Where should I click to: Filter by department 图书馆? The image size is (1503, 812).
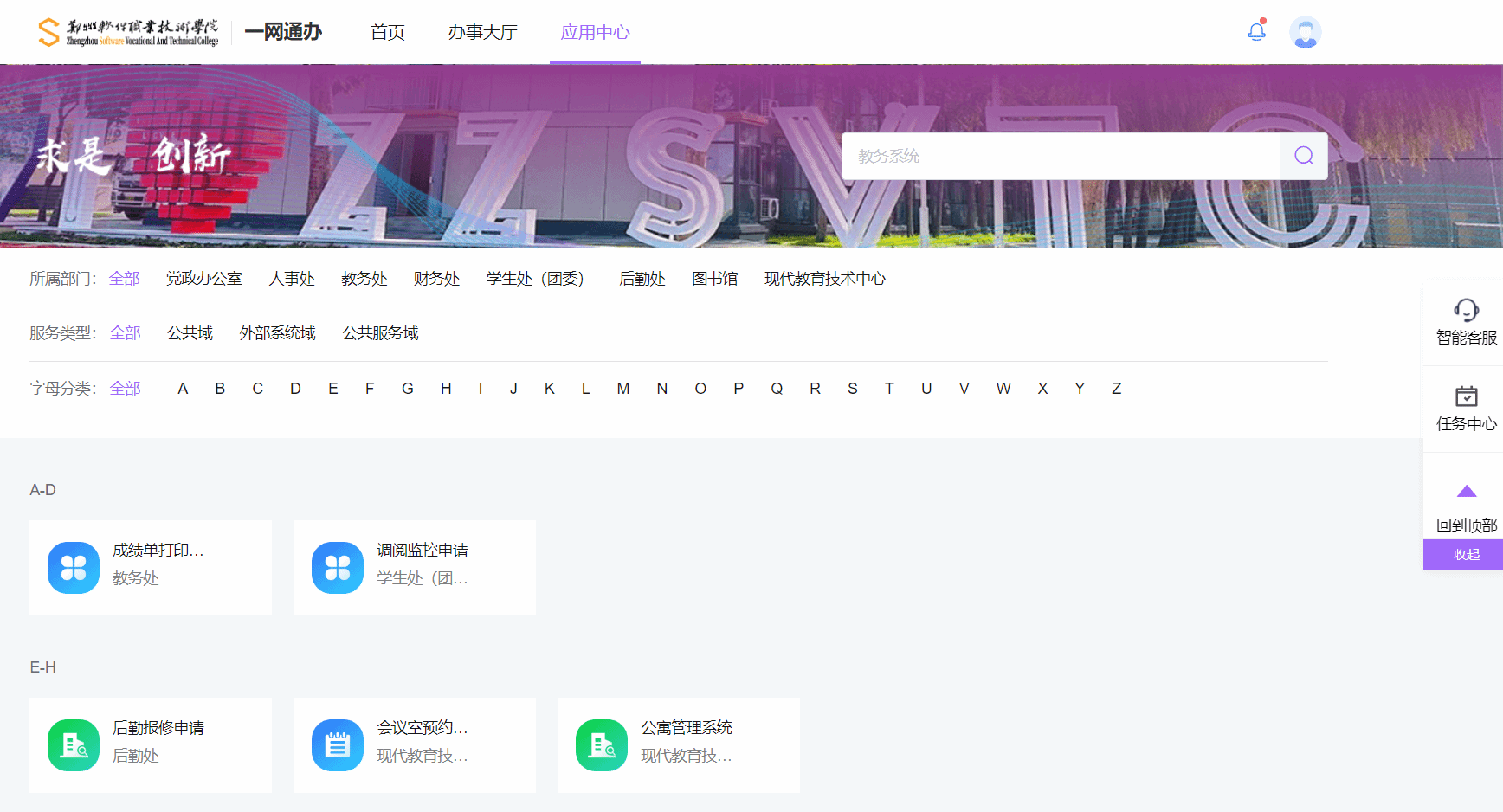(x=714, y=279)
